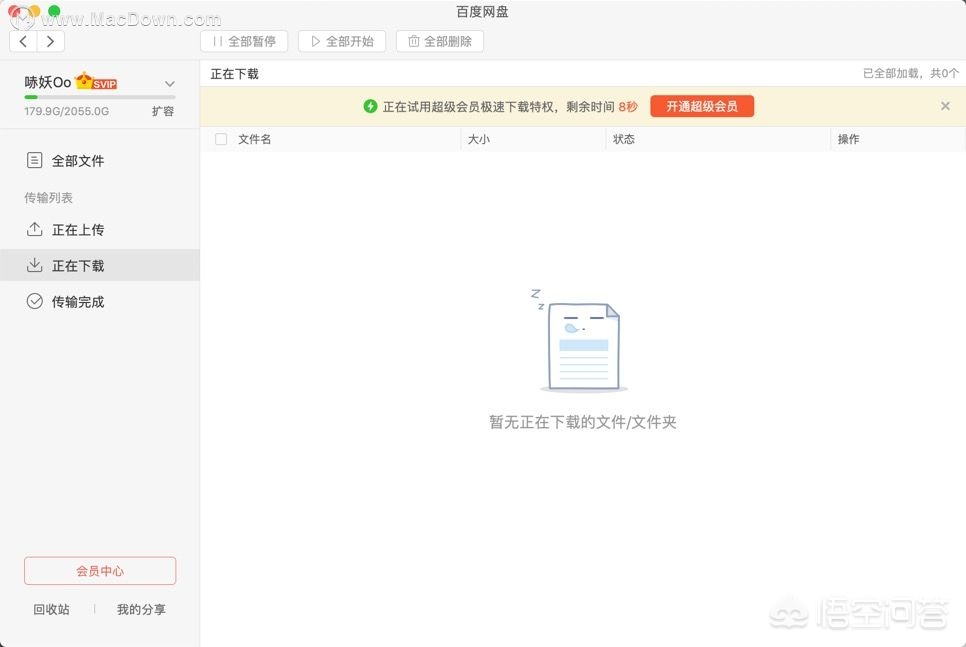The width and height of the screenshot is (966, 647).
Task: Click 全部删除 trash button
Action: point(440,41)
